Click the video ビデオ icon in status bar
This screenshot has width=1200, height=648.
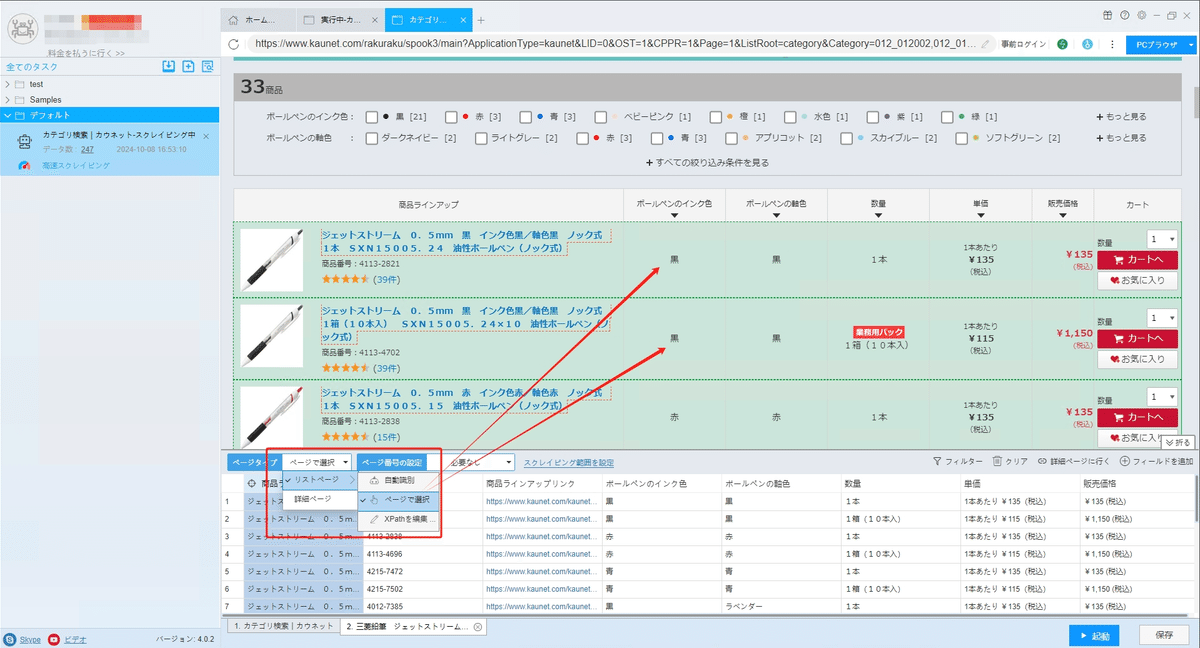pyautogui.click(x=54, y=638)
